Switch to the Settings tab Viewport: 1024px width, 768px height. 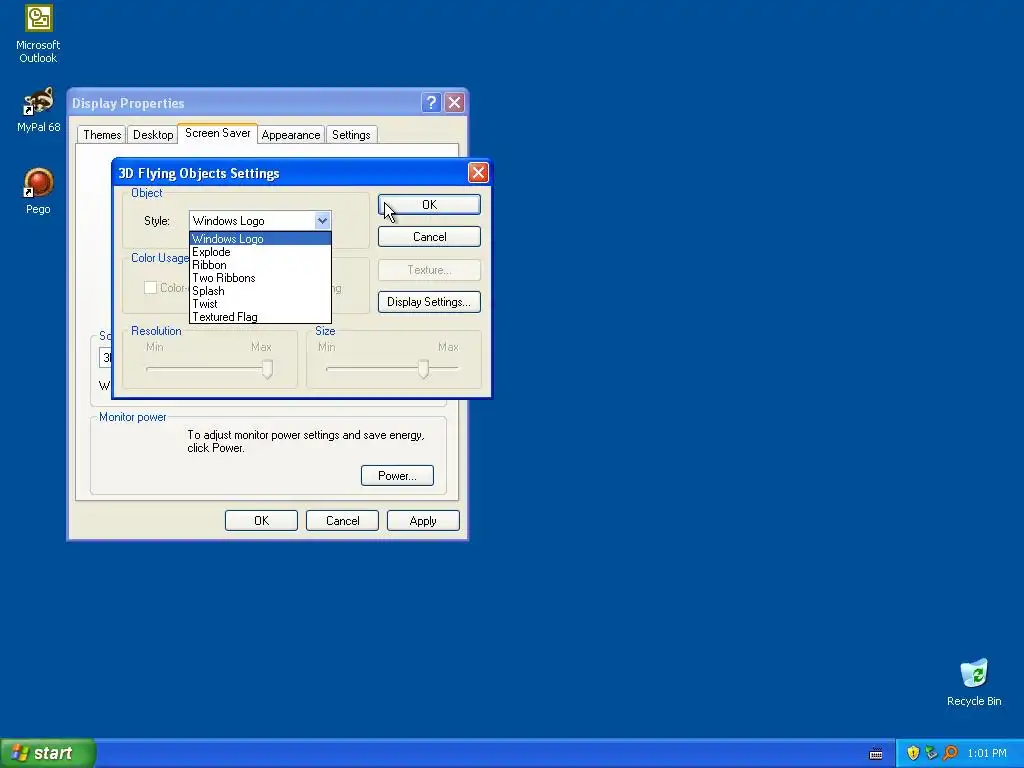351,135
